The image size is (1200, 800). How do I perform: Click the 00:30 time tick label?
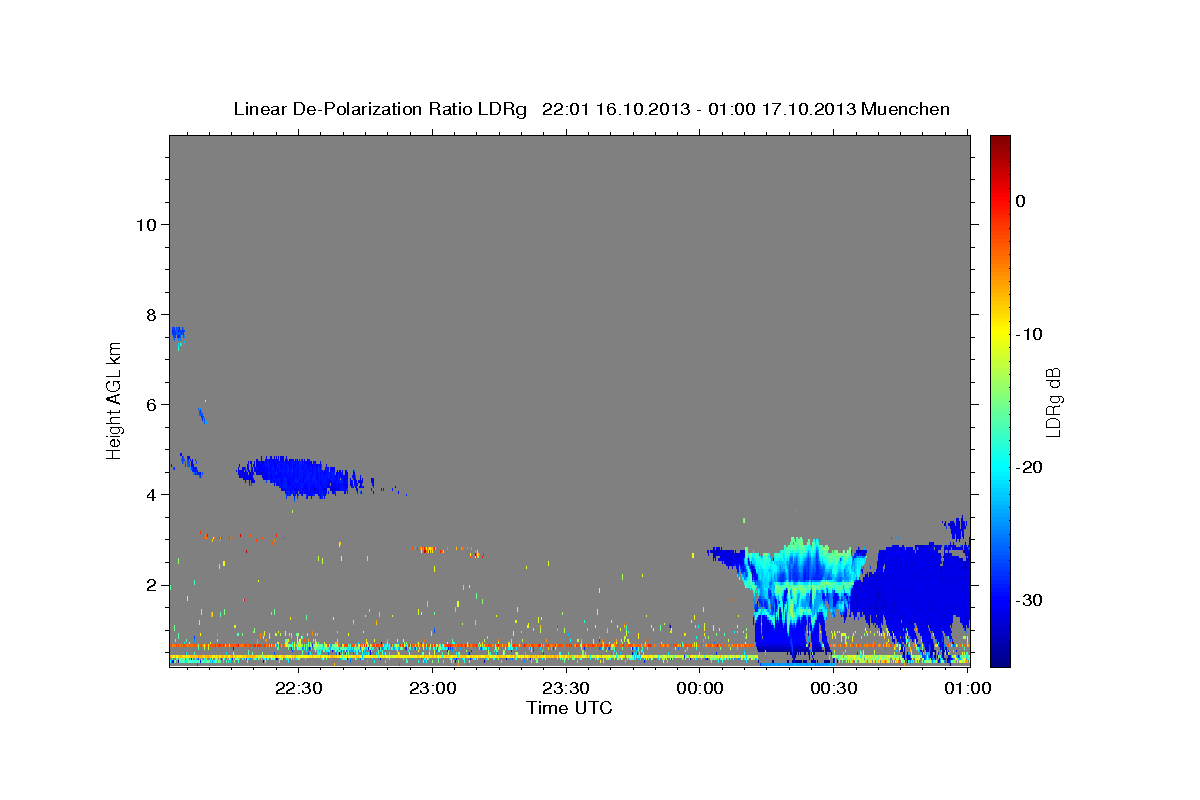pos(833,688)
